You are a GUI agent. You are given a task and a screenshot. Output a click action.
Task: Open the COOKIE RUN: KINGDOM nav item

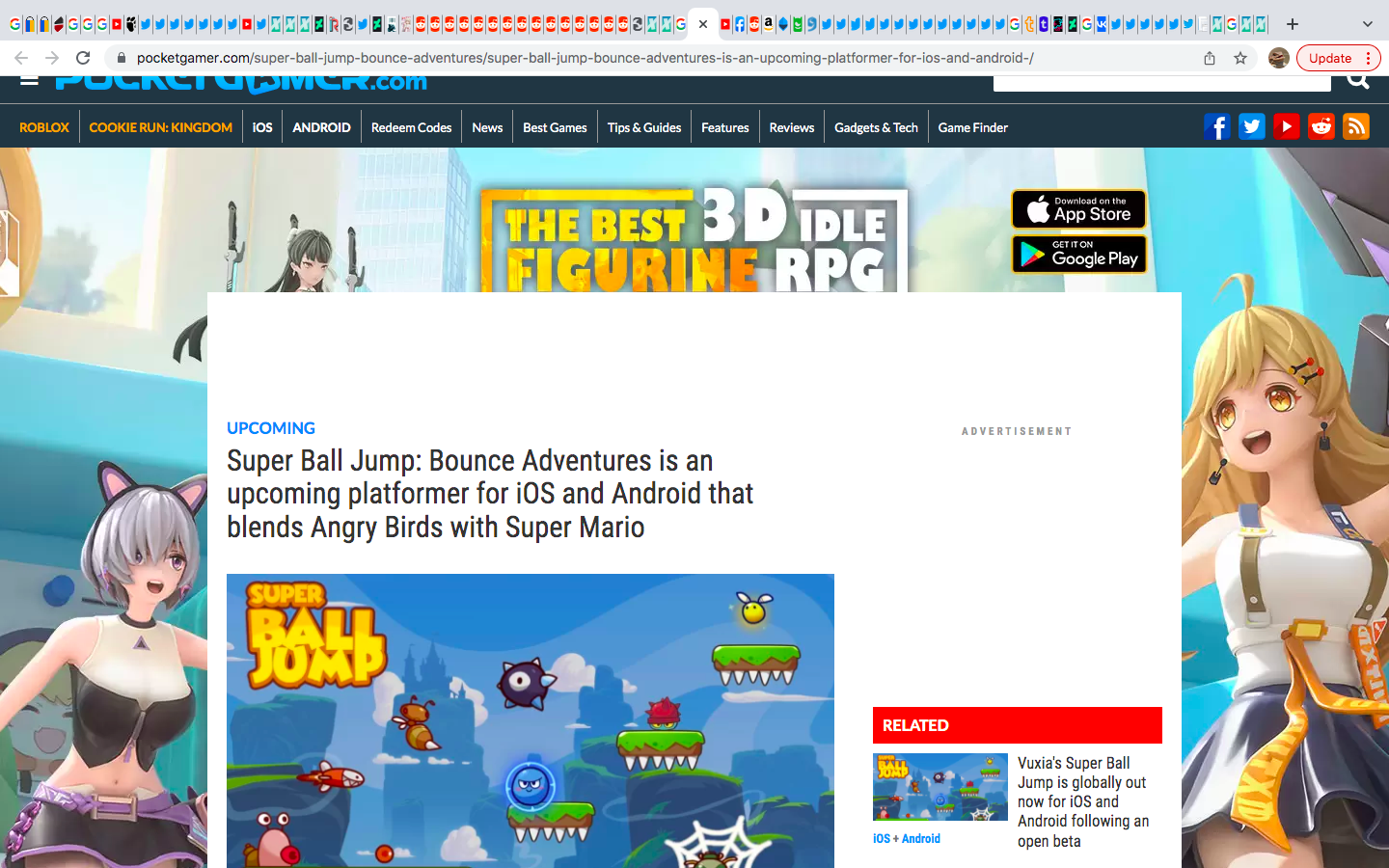(x=161, y=127)
